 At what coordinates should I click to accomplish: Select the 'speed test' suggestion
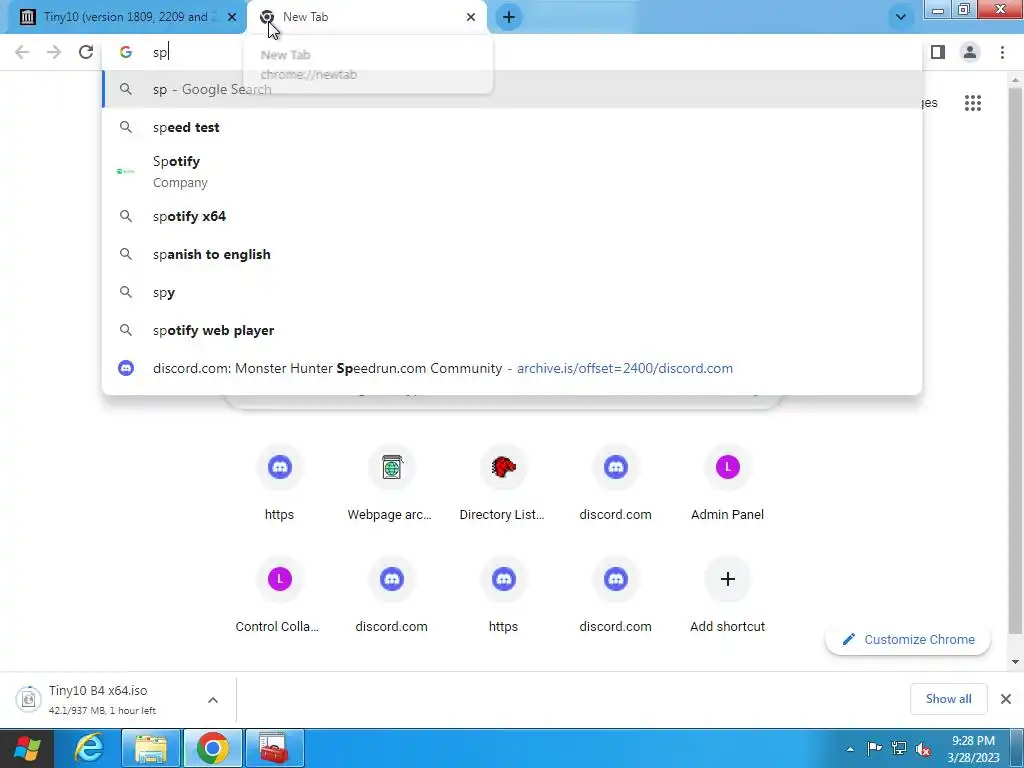coord(512,127)
